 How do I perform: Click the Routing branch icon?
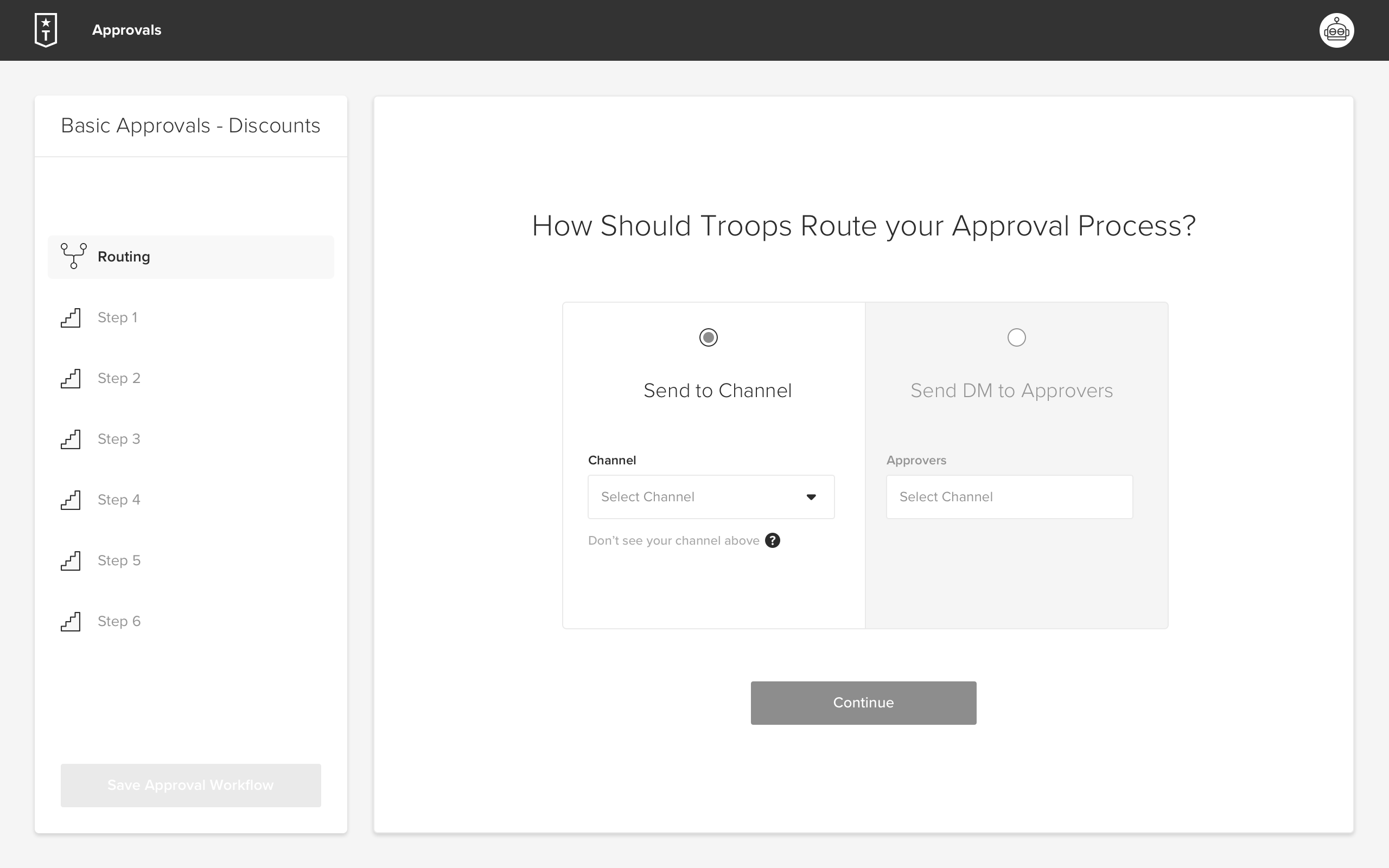coord(73,256)
